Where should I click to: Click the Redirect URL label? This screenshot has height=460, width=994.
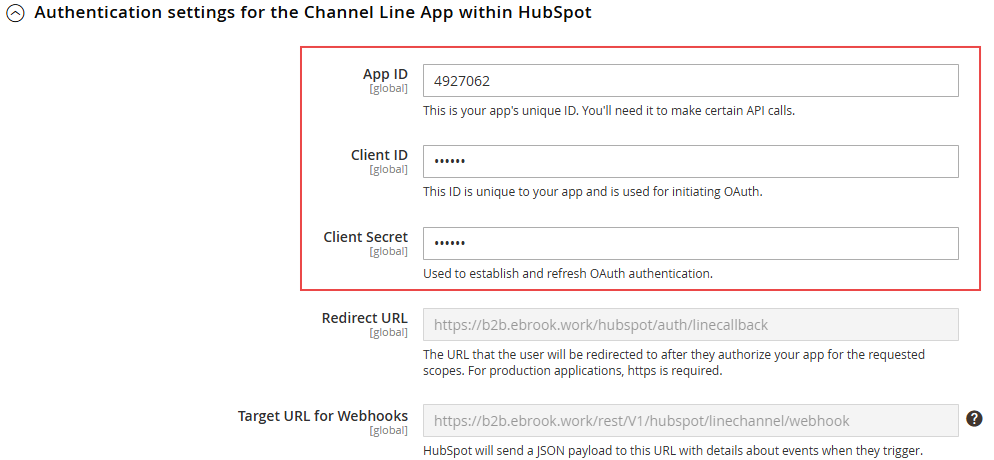point(365,318)
